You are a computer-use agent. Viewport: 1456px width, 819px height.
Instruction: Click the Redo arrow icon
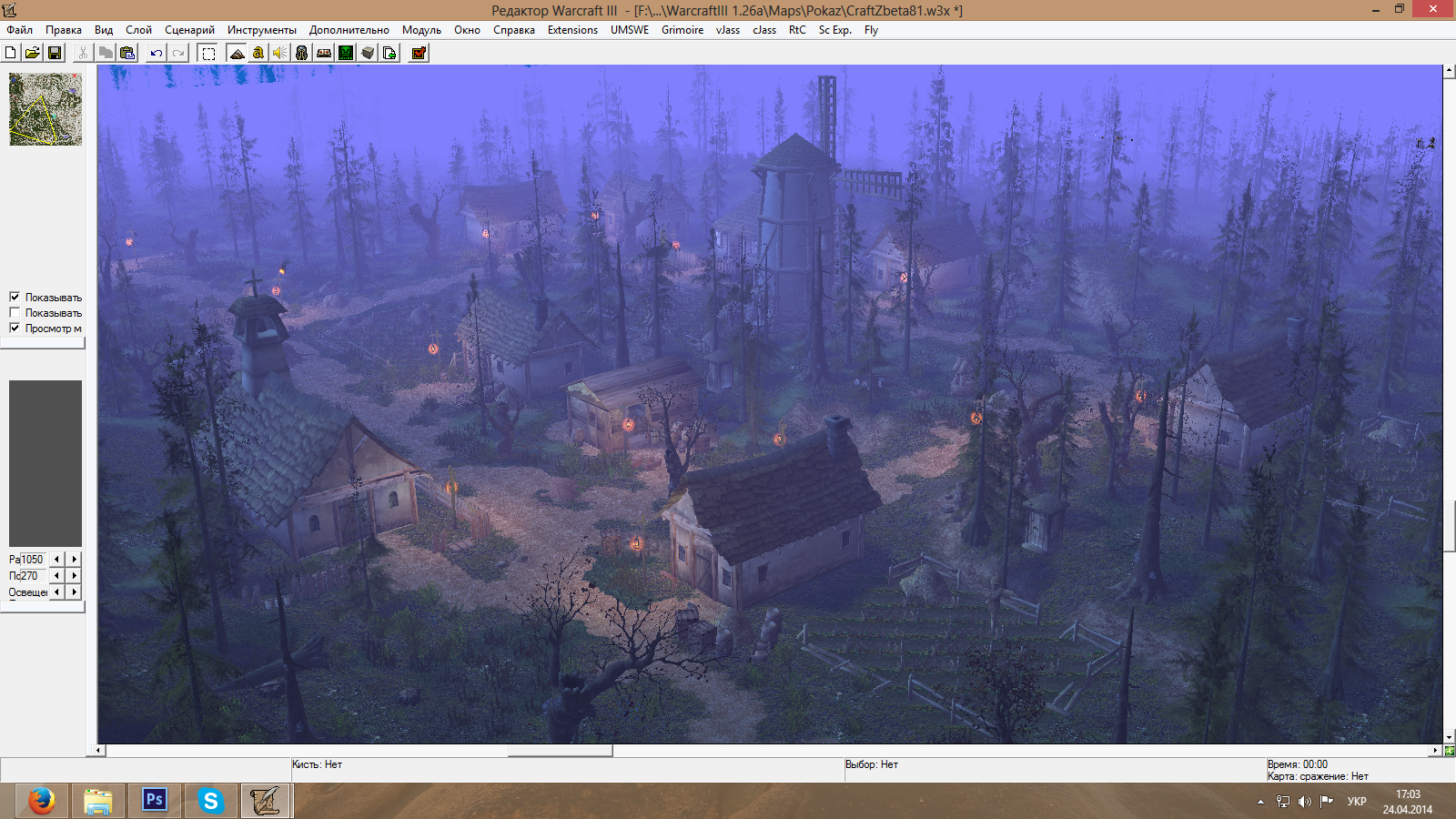[x=178, y=53]
